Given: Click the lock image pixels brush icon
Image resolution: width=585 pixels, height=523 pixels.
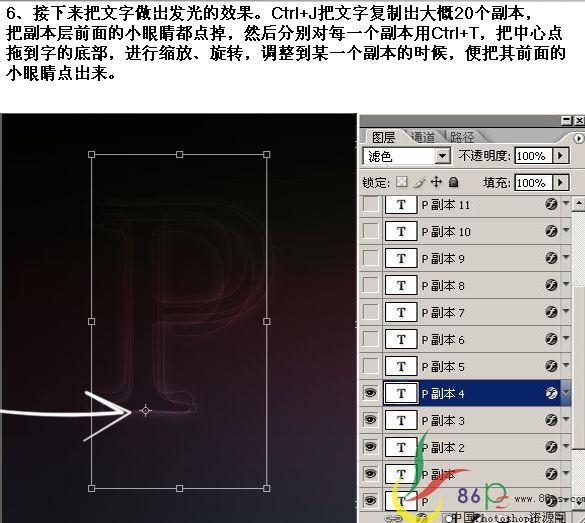Looking at the screenshot, I should coord(420,182).
